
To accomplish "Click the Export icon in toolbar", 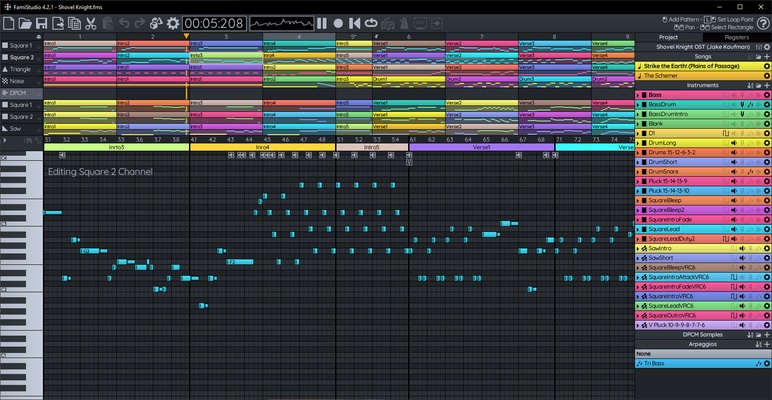I will click(x=58, y=23).
